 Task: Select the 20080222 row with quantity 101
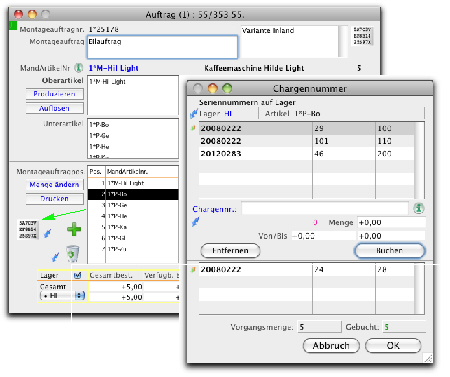307,141
